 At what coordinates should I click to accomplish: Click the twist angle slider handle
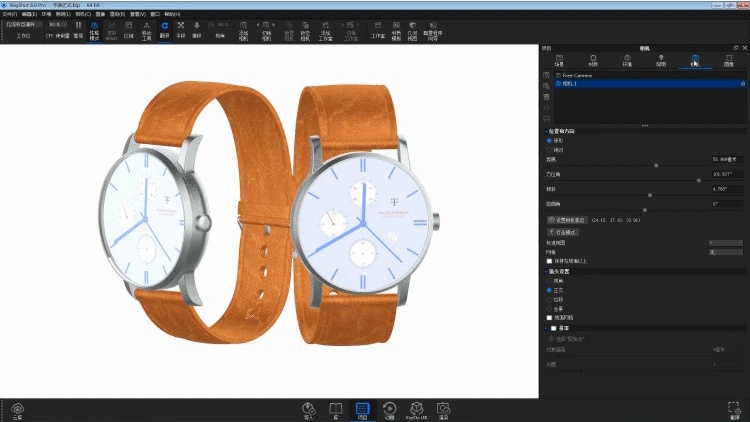tap(645, 210)
